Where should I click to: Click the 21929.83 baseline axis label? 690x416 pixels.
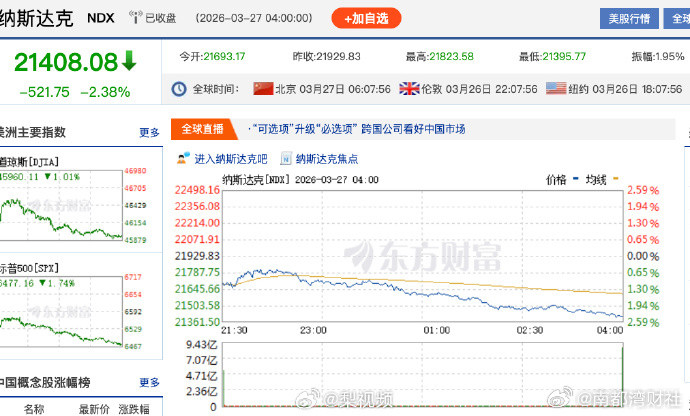(x=197, y=256)
